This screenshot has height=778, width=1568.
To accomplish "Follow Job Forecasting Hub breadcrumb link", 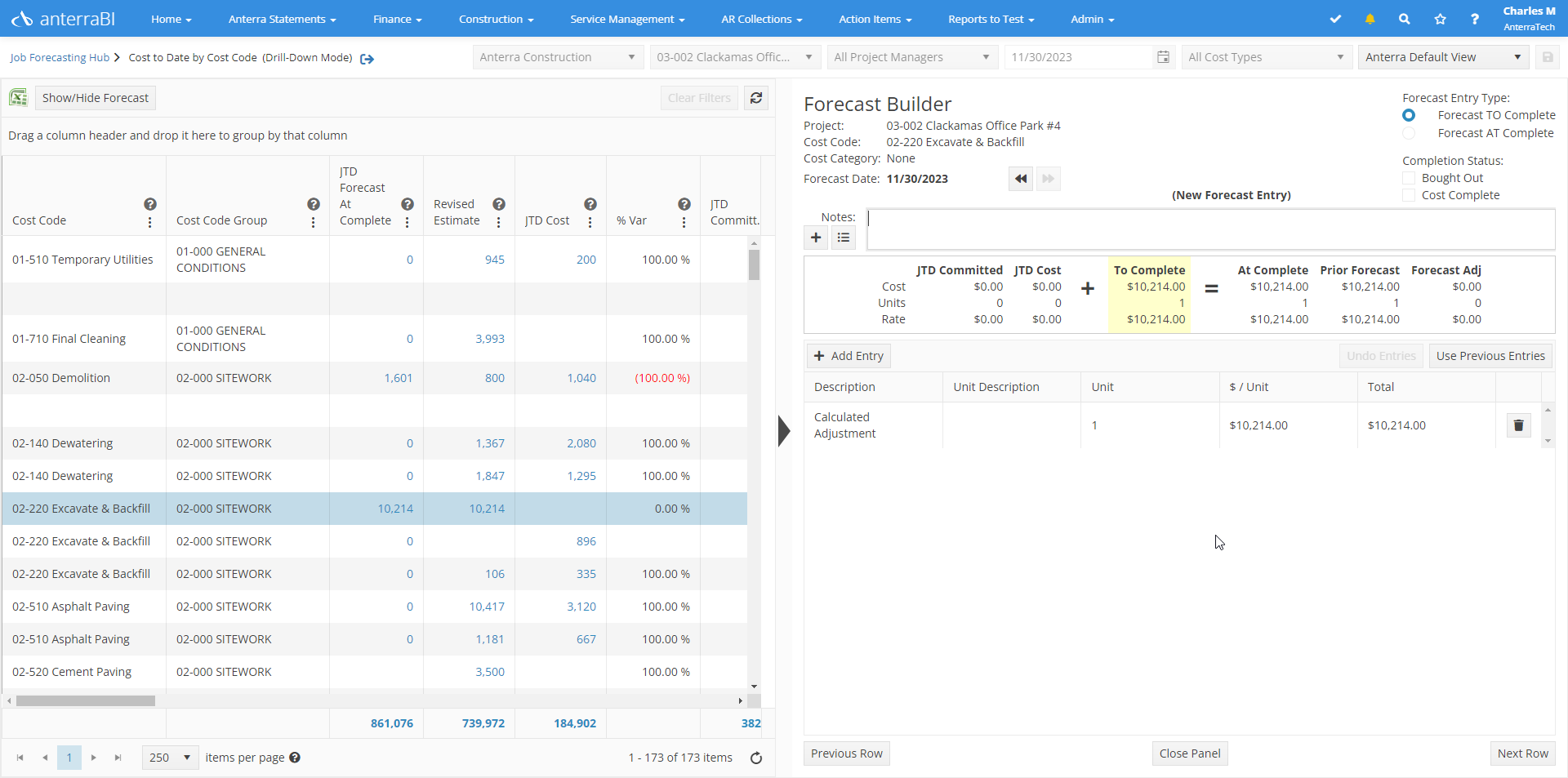I will [x=60, y=58].
